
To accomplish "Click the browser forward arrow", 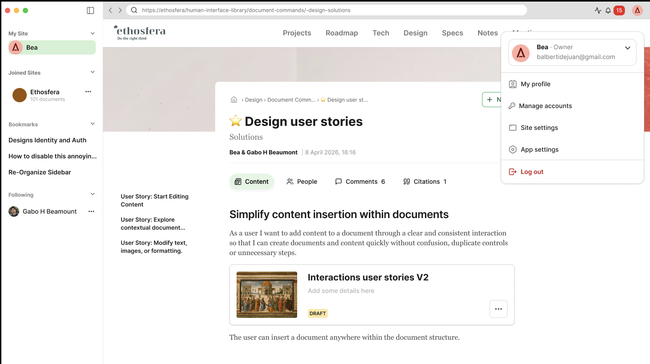I will 120,10.
